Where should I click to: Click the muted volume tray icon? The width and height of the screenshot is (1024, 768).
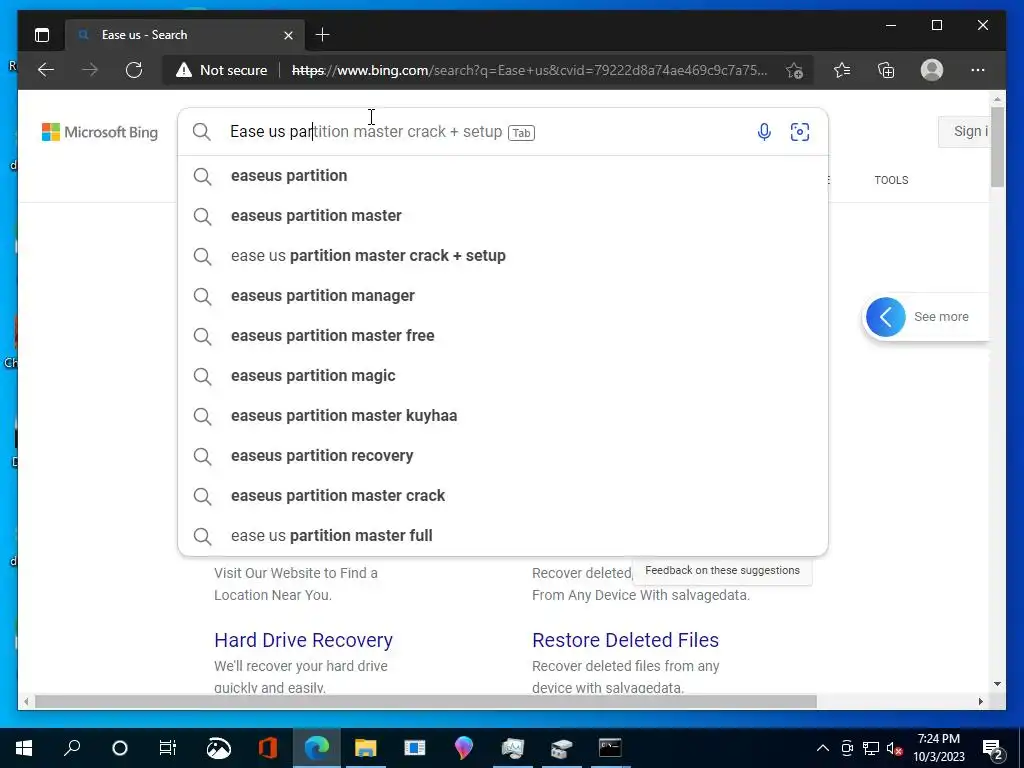point(895,748)
